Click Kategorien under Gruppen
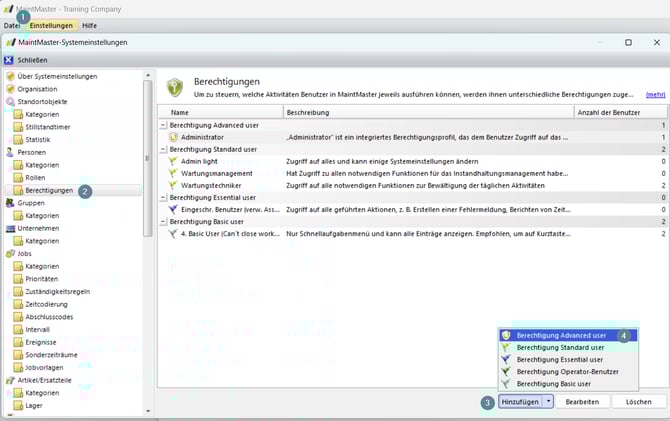This screenshot has width=670, height=421. [42, 216]
